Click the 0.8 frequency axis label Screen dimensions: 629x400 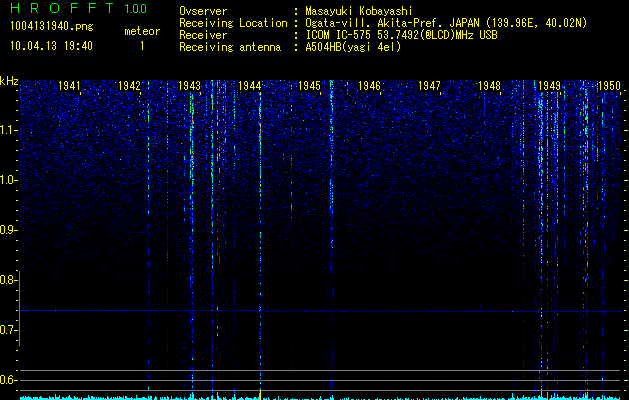tap(8, 280)
